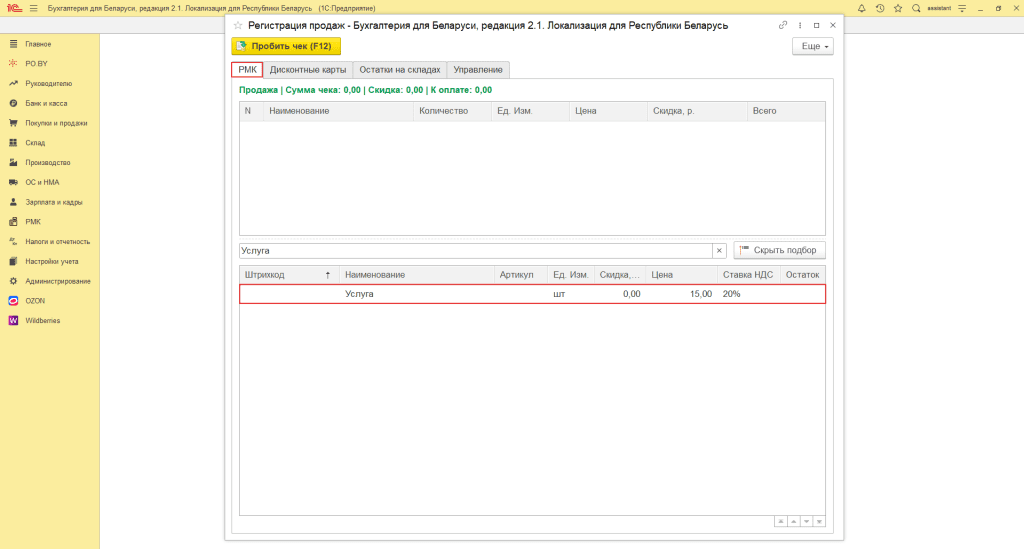
Task: Open the notifications bell icon
Action: click(860, 8)
